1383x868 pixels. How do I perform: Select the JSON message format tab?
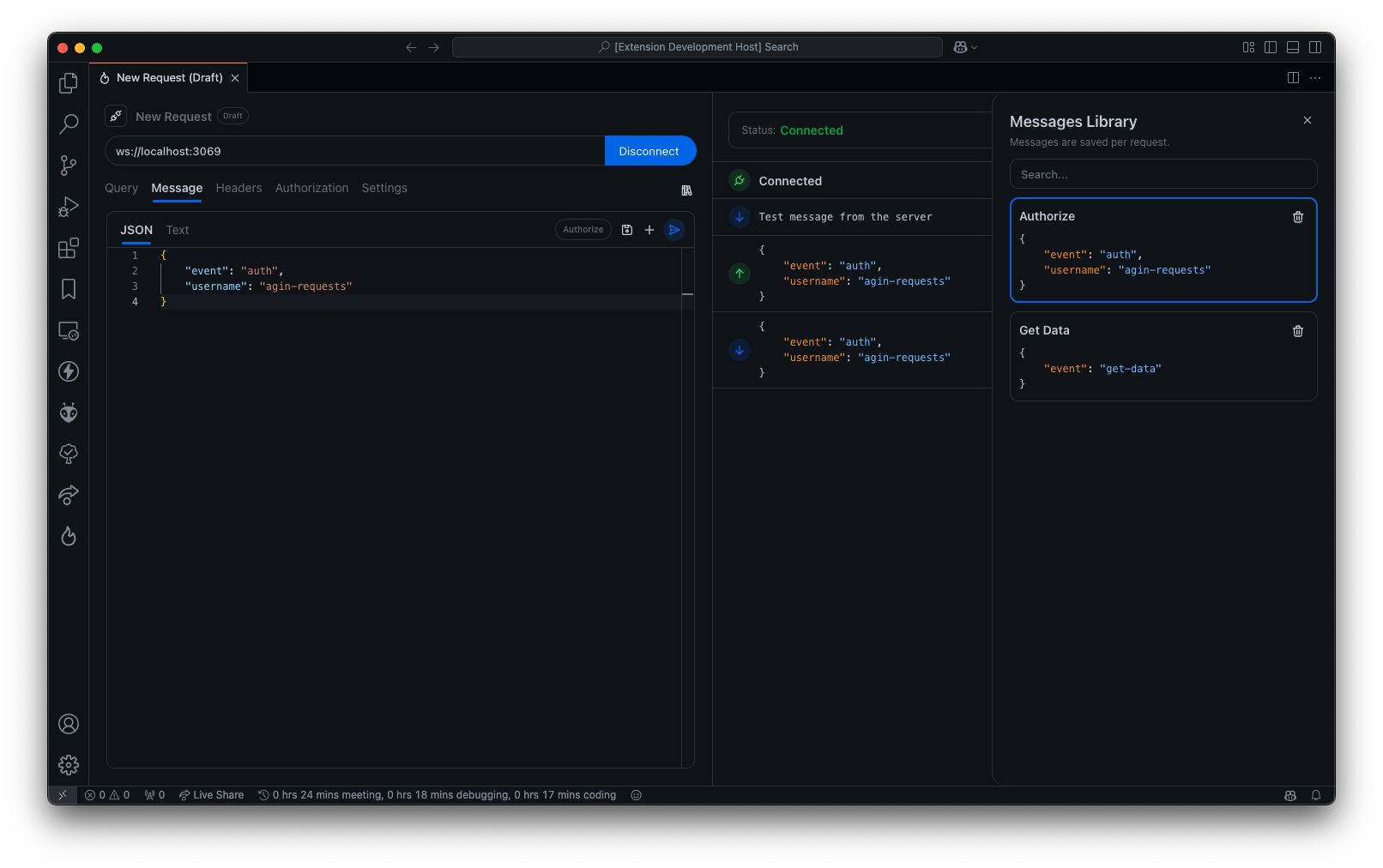(136, 230)
